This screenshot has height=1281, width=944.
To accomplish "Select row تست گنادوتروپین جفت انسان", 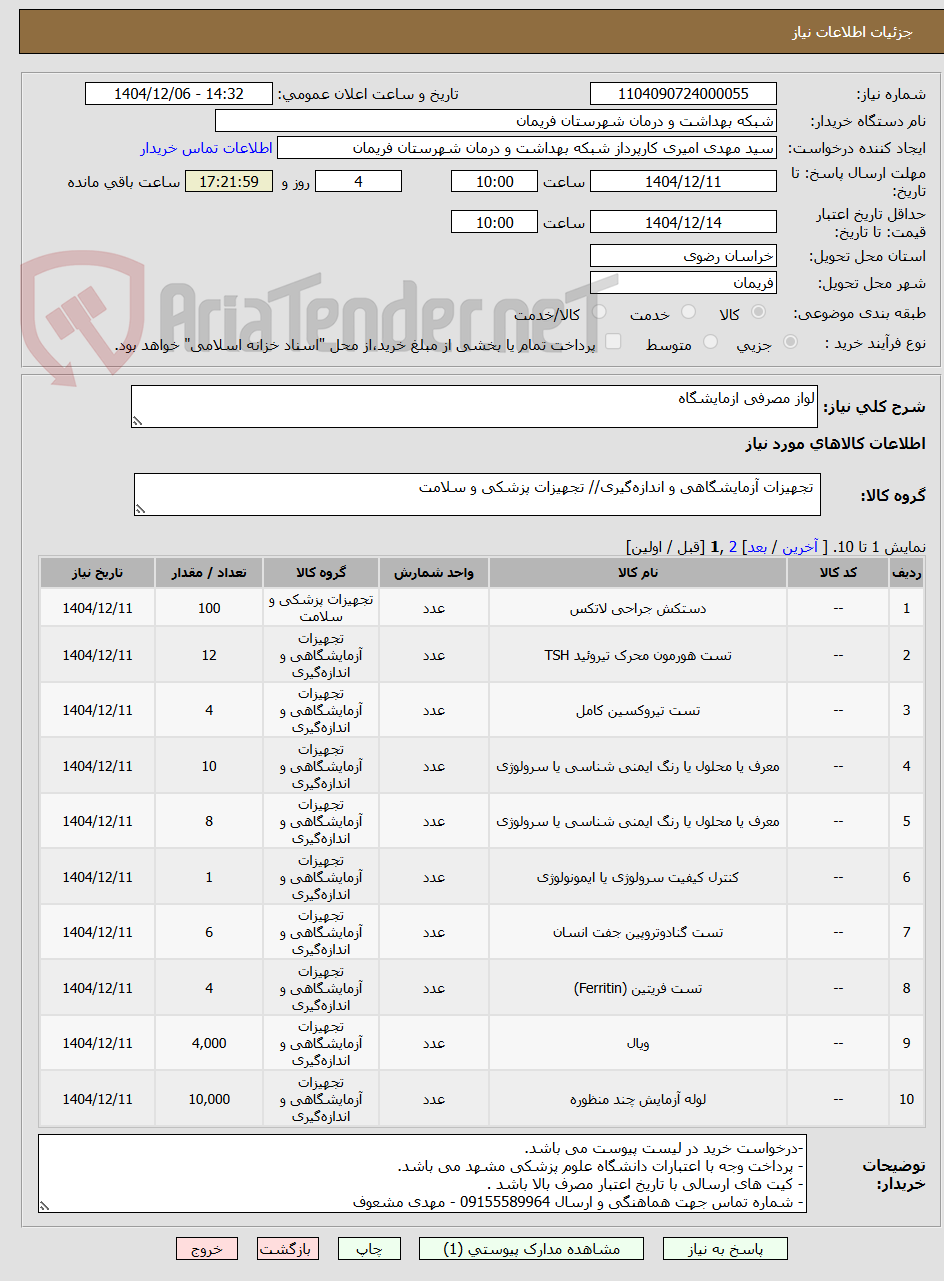I will (x=482, y=932).
